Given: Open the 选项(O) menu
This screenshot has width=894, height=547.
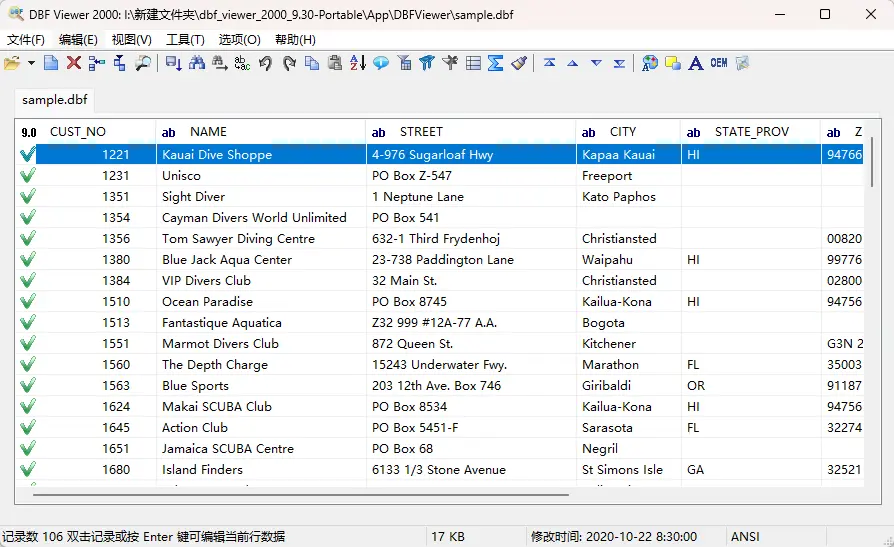Looking at the screenshot, I should click(x=239, y=39).
